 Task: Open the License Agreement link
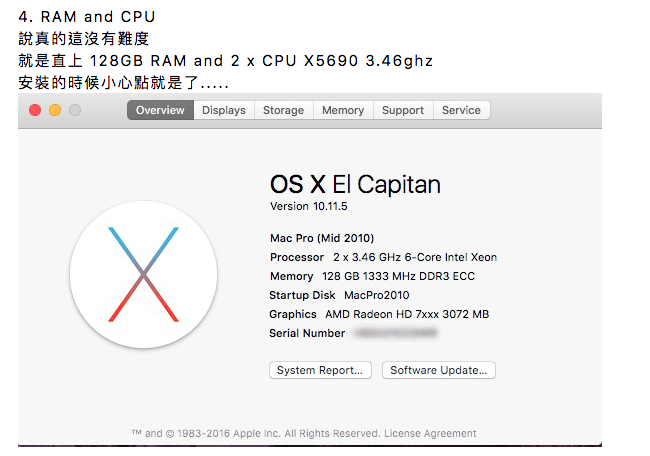click(x=430, y=434)
